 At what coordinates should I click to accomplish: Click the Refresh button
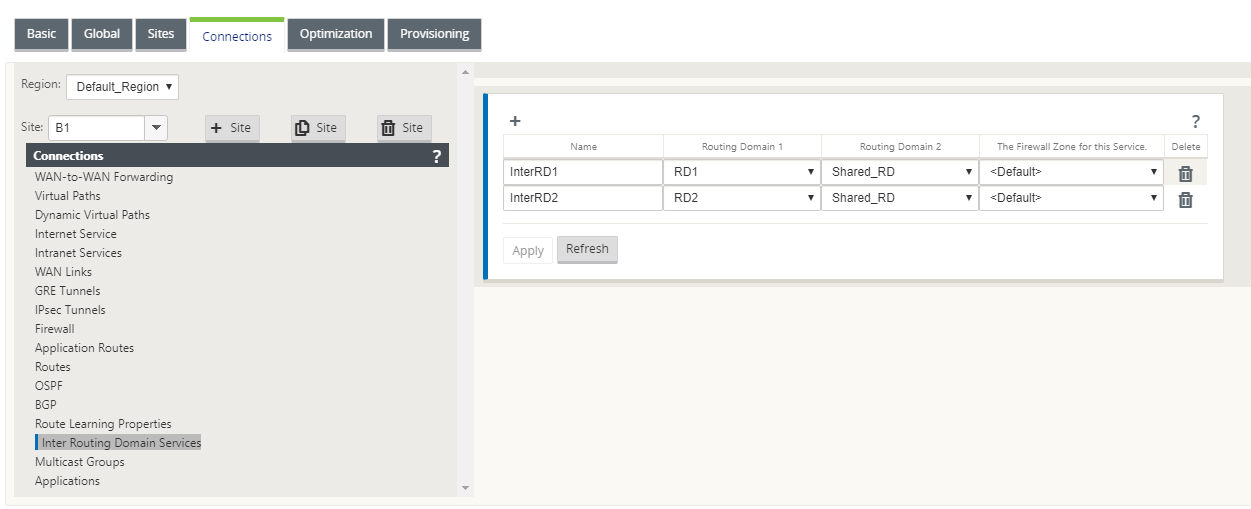coord(587,249)
